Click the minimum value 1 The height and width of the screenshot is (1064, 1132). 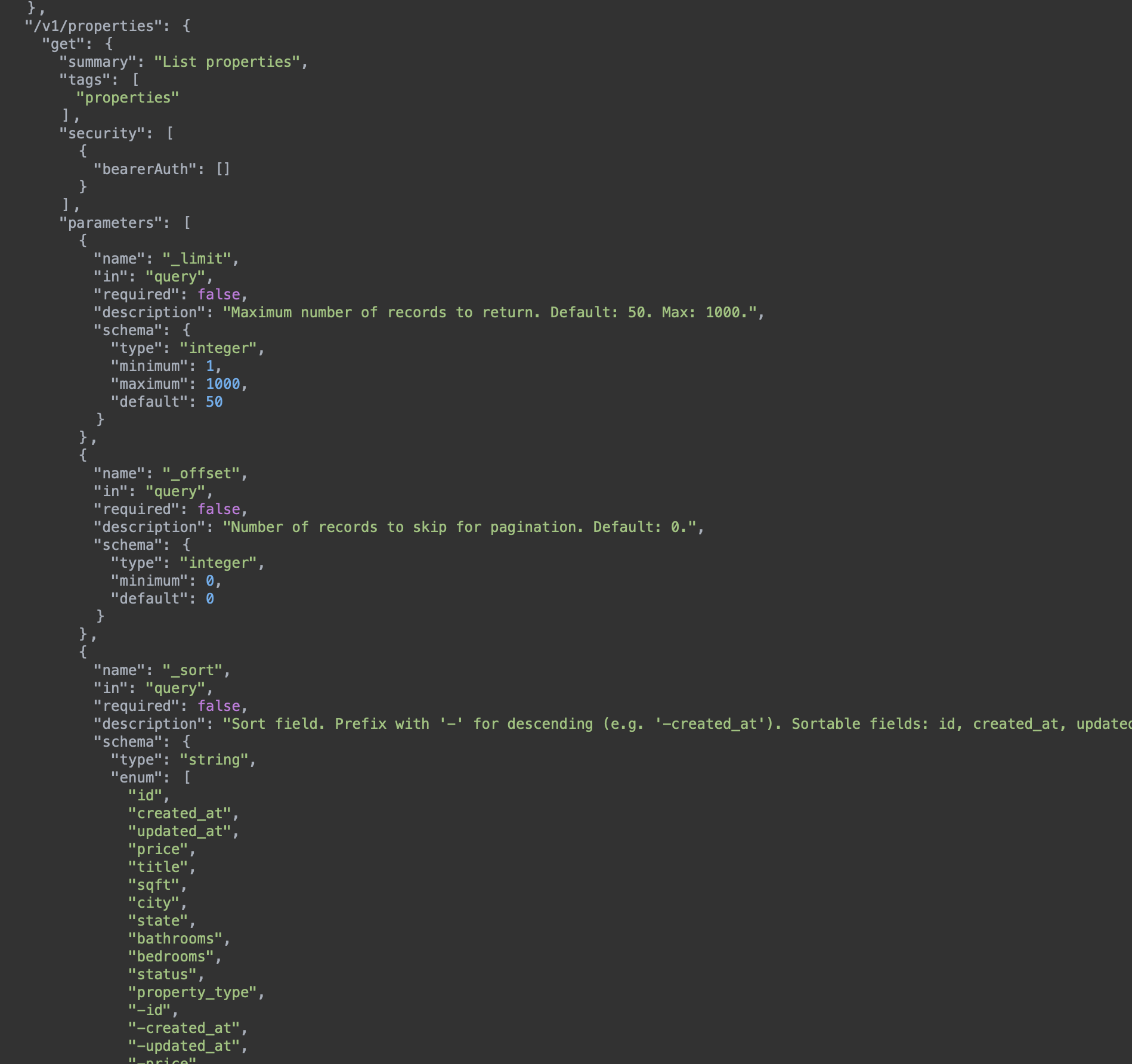(x=210, y=366)
